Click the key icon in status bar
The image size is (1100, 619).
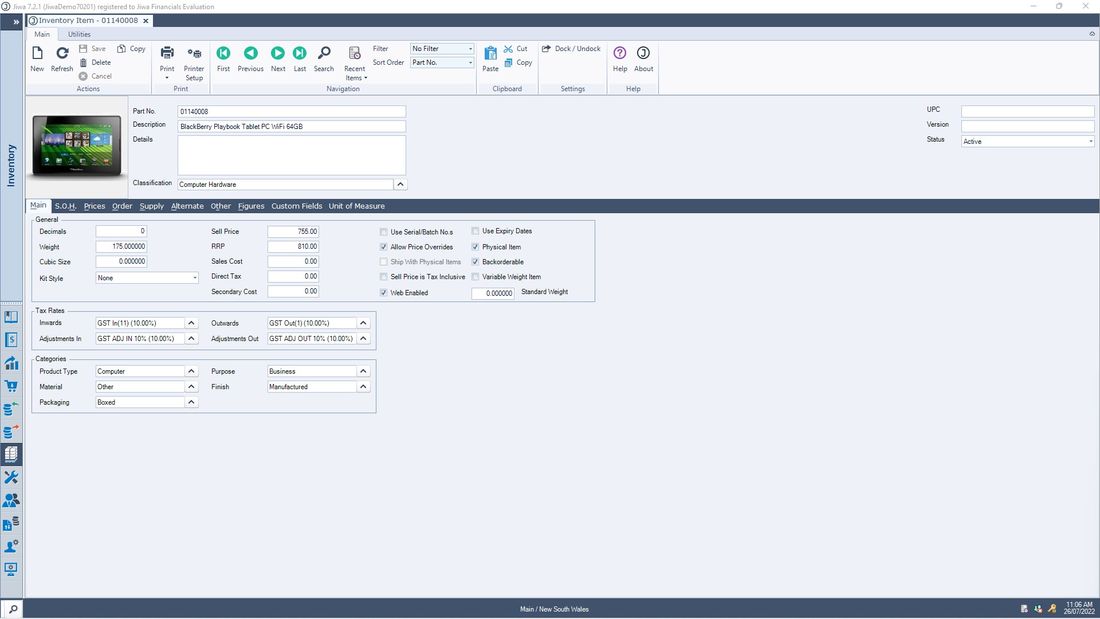pos(1052,608)
